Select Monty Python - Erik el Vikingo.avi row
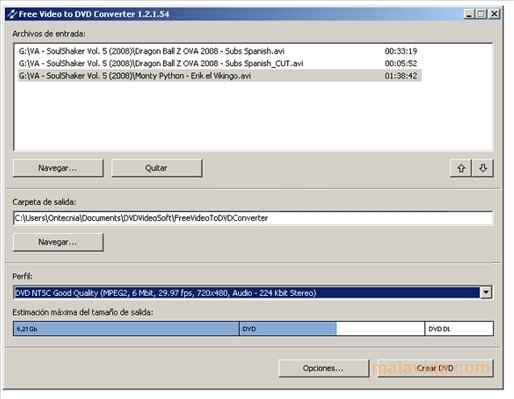The width and height of the screenshot is (514, 399). [x=220, y=76]
